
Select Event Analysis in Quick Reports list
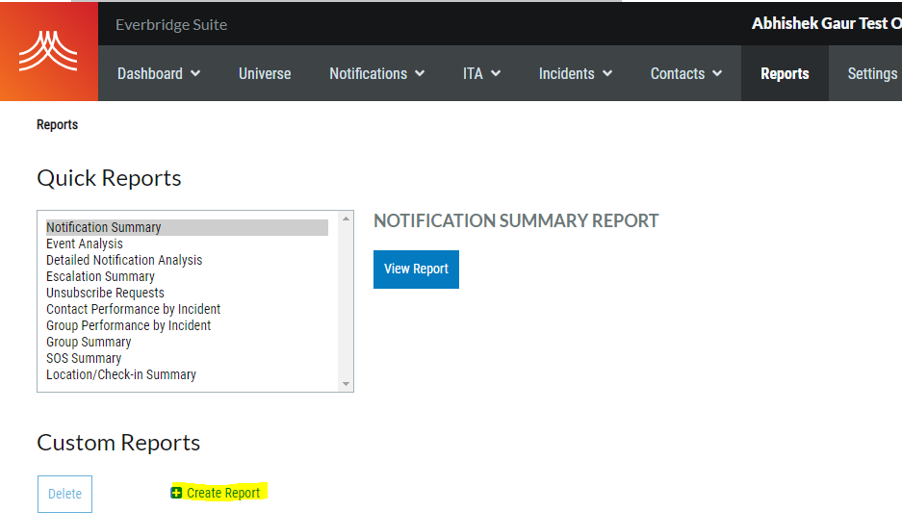[85, 244]
